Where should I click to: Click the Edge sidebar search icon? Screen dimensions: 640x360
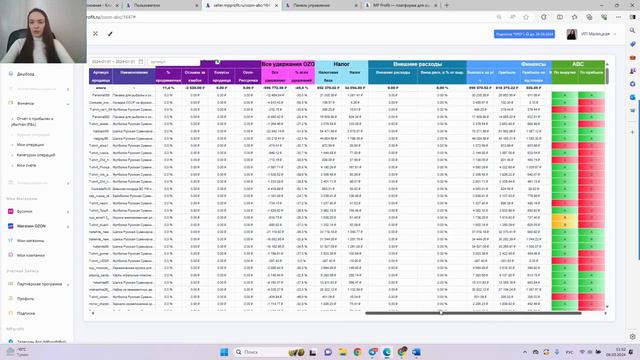coord(632,30)
